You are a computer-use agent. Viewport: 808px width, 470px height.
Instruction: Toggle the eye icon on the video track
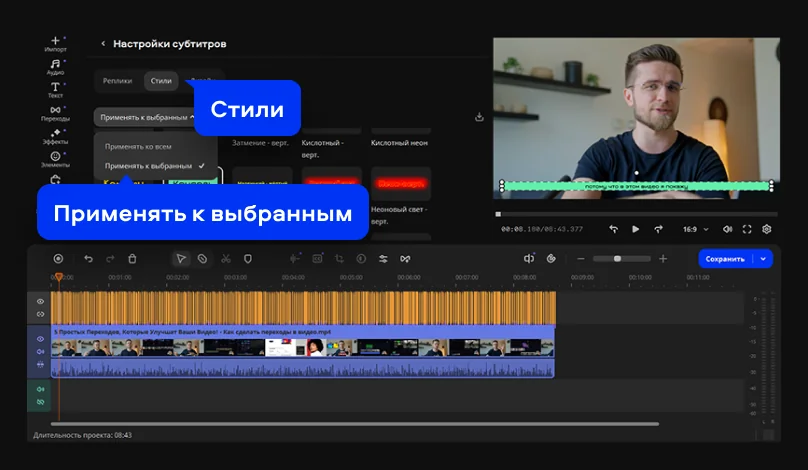click(x=41, y=339)
